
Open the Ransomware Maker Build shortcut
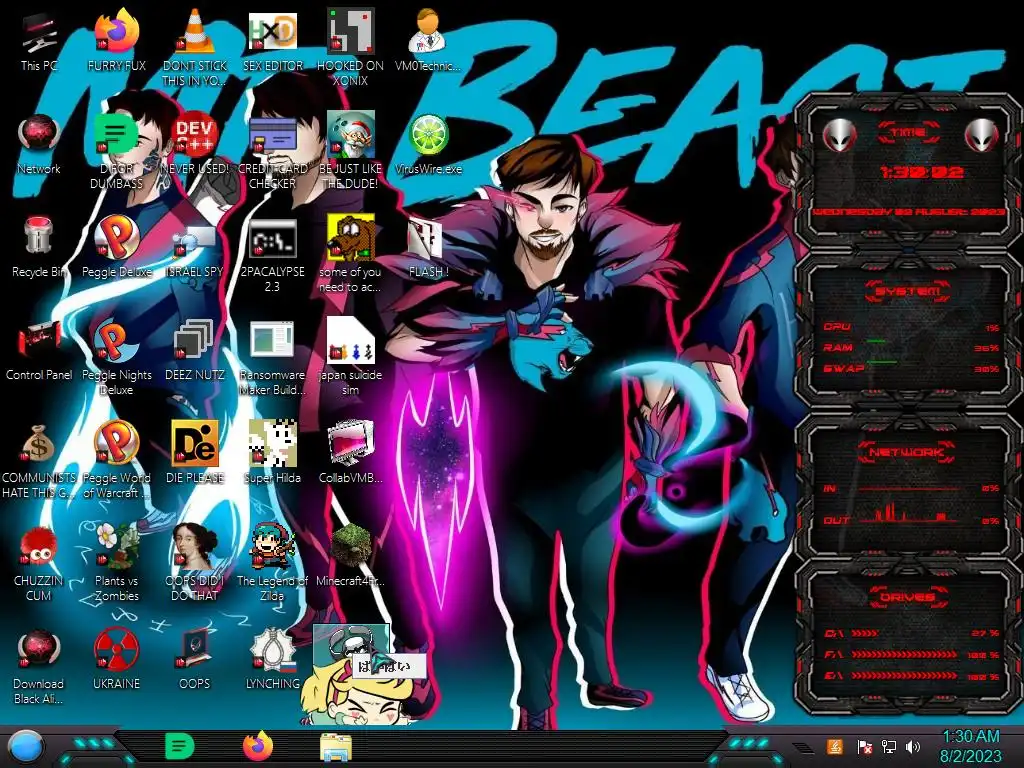click(x=272, y=357)
